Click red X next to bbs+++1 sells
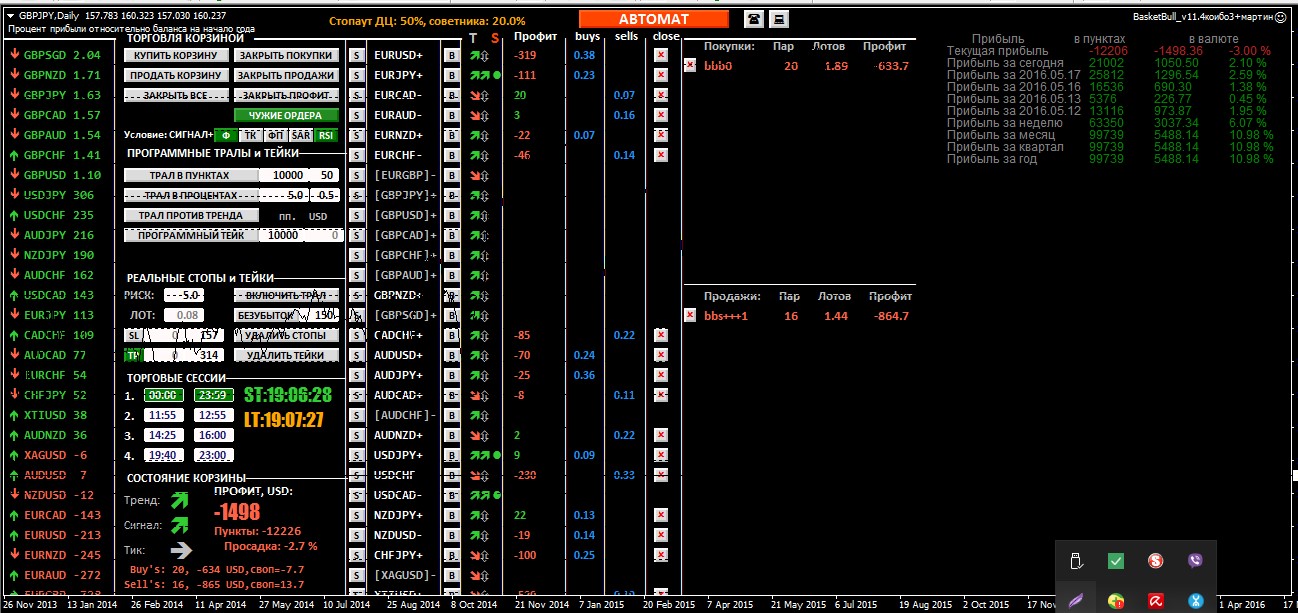 pos(689,316)
